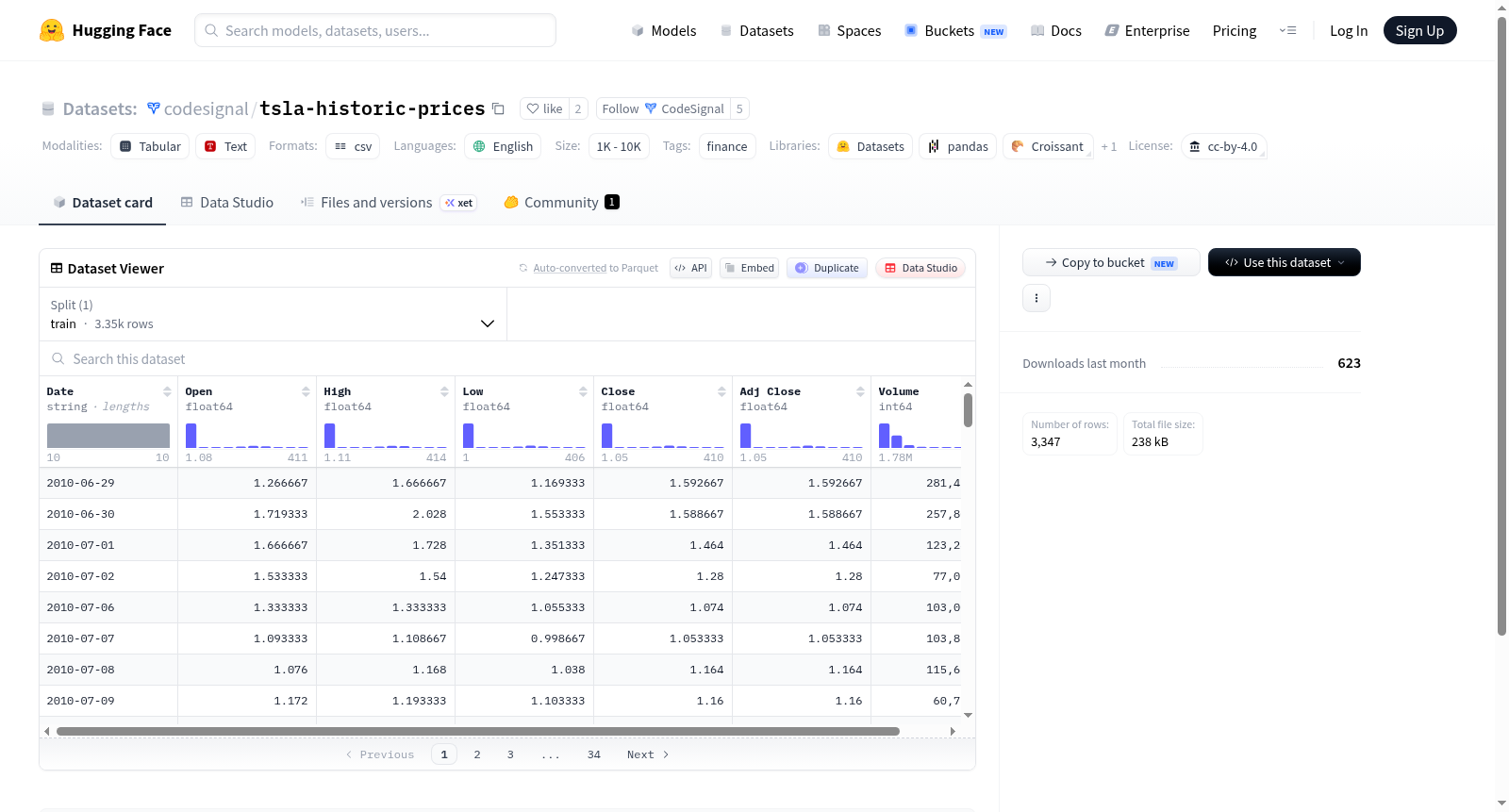Sort the Date column using its sort icon
The height and width of the screenshot is (812, 1509).
click(167, 391)
